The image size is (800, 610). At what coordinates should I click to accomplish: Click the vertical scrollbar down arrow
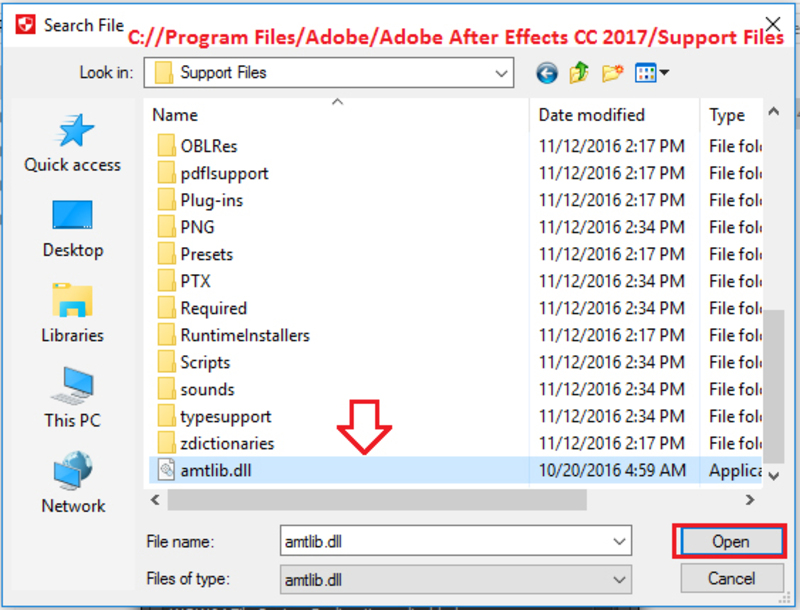[773, 476]
